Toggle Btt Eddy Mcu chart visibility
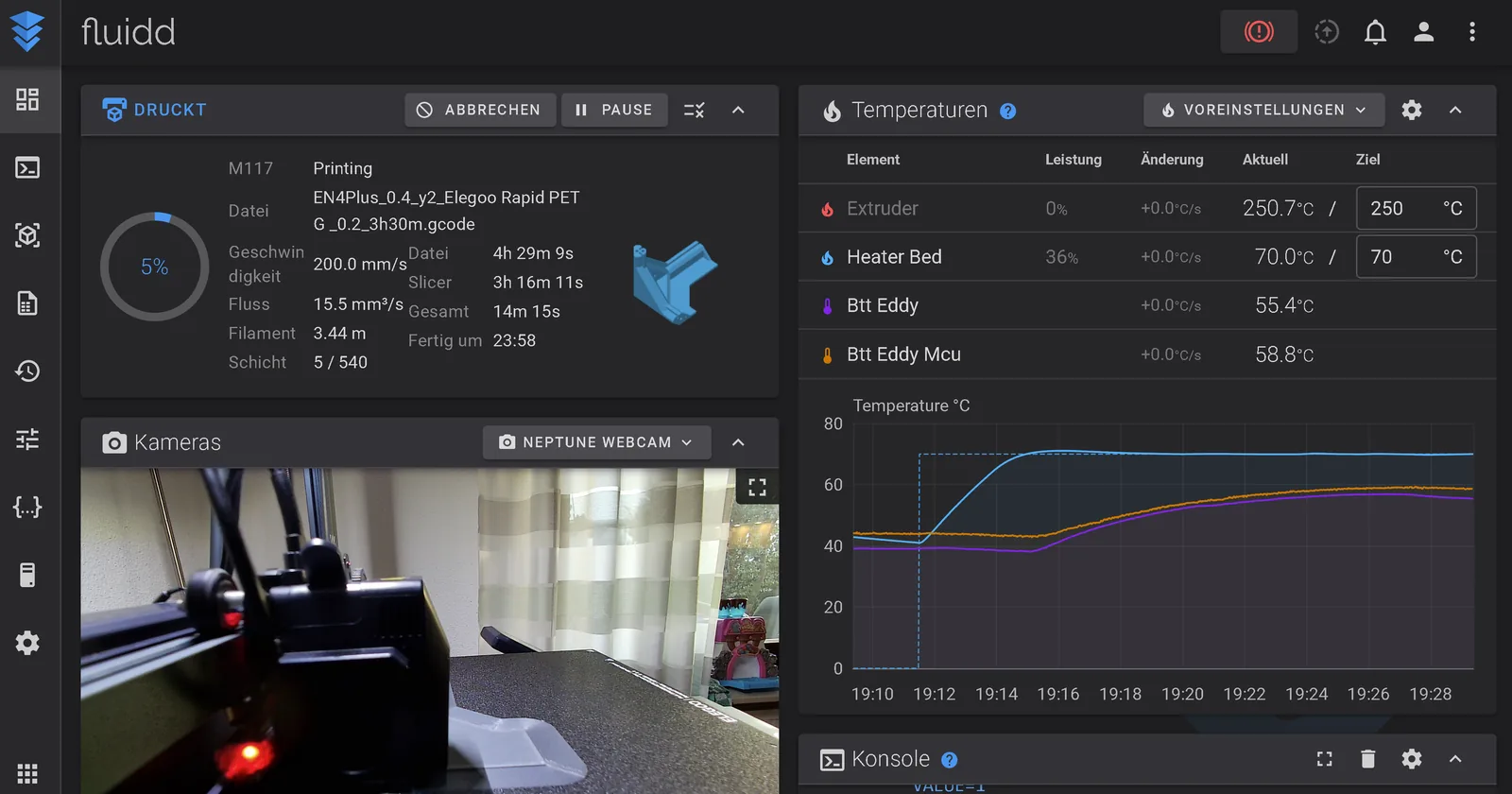The width and height of the screenshot is (1512, 794). coord(827,354)
